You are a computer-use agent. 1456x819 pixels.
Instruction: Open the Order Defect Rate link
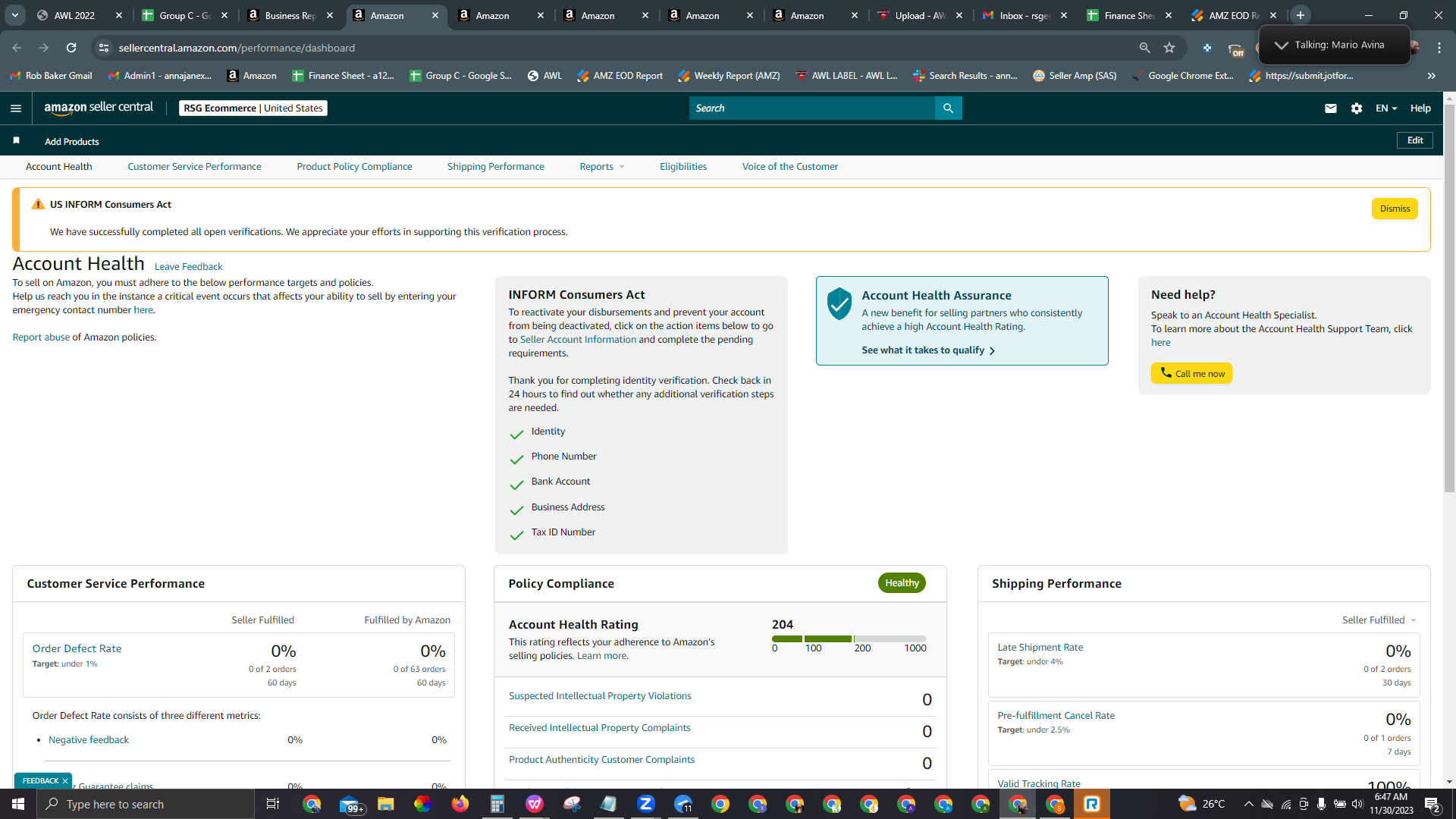pyautogui.click(x=77, y=648)
